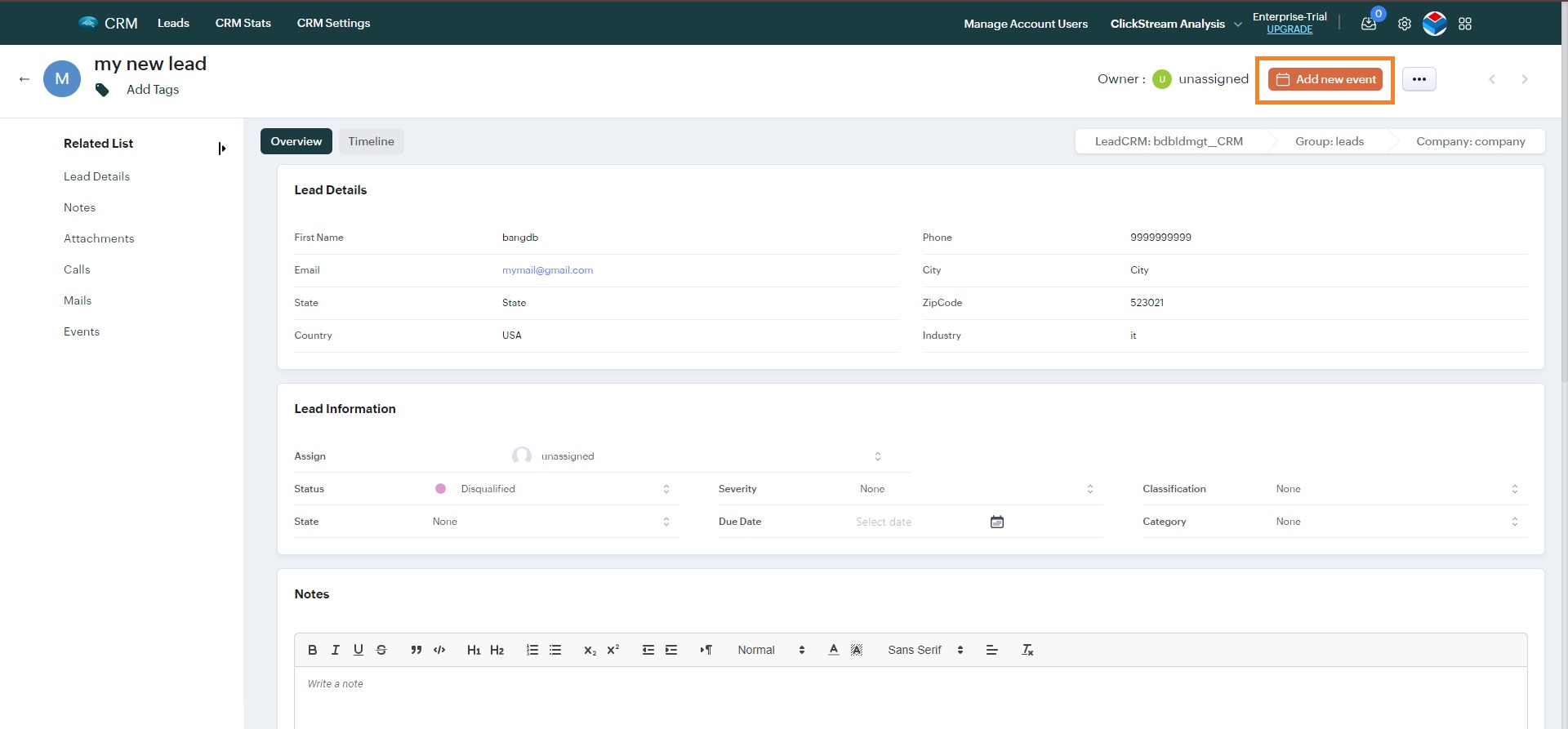Open the Severity dropdown
This screenshot has height=729, width=1568.
(976, 489)
